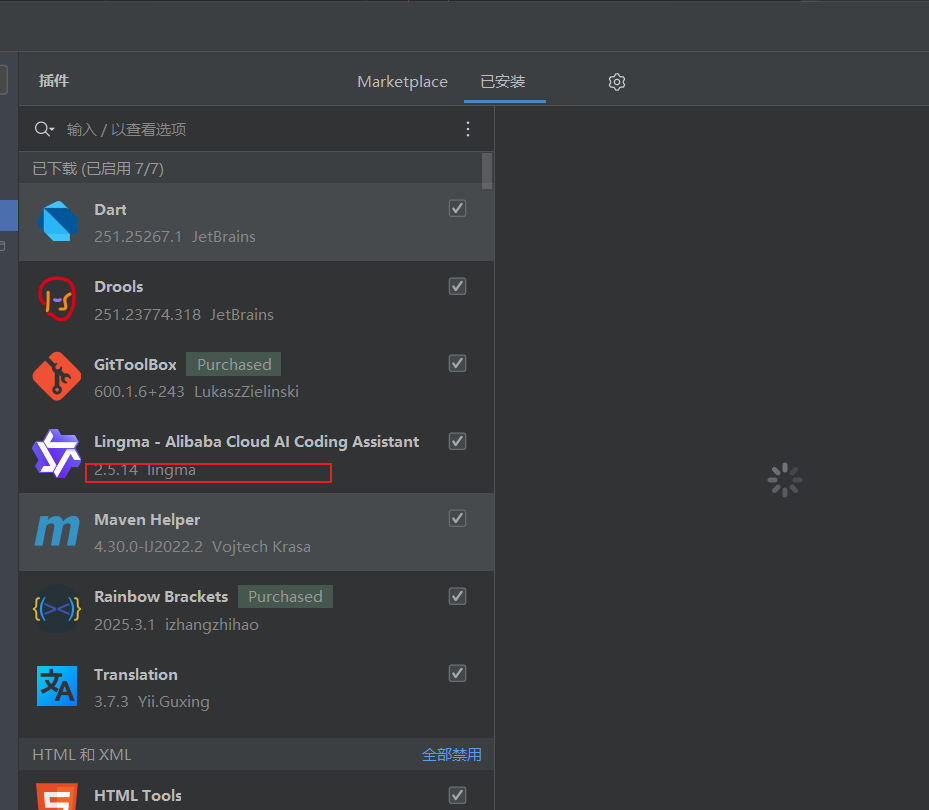Click the Translation plugin icon
The image size is (929, 810).
pos(57,686)
